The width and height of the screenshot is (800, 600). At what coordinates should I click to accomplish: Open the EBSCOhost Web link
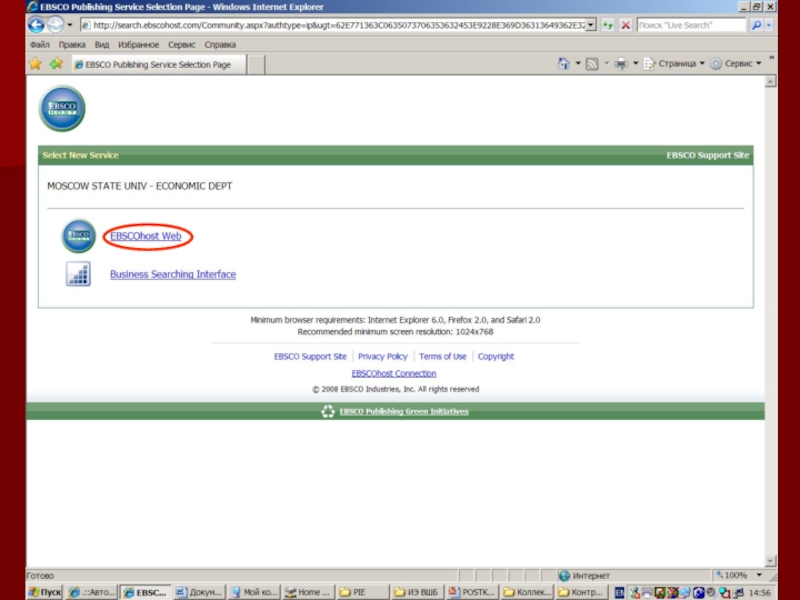pyautogui.click(x=146, y=236)
